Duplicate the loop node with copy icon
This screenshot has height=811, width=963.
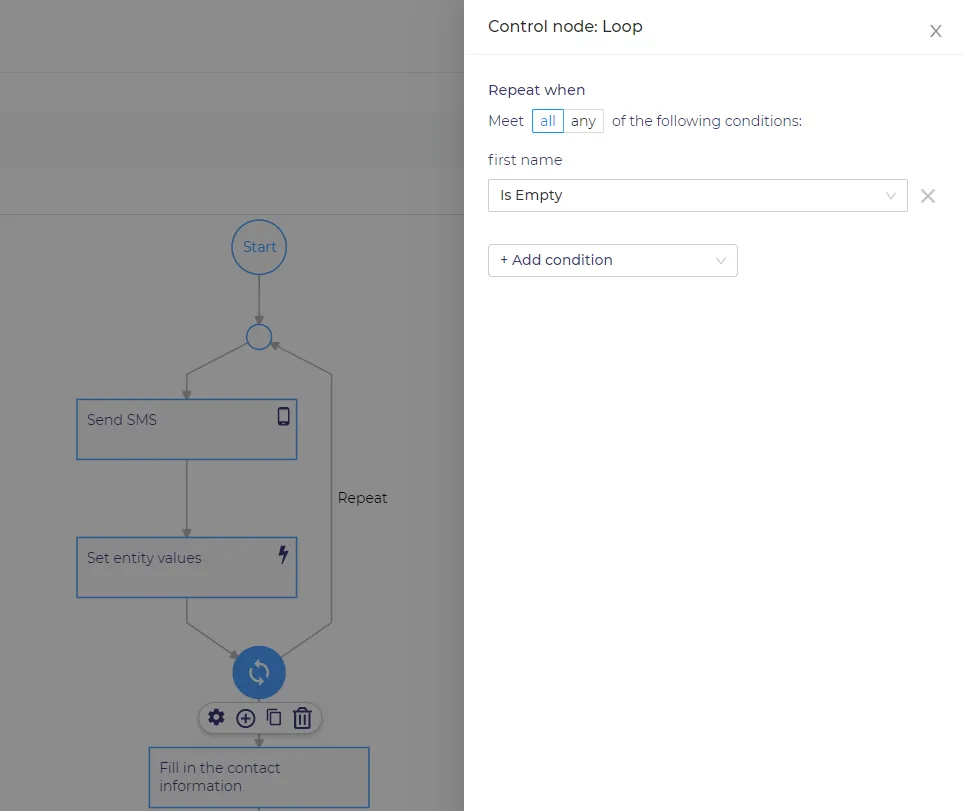coord(273,717)
